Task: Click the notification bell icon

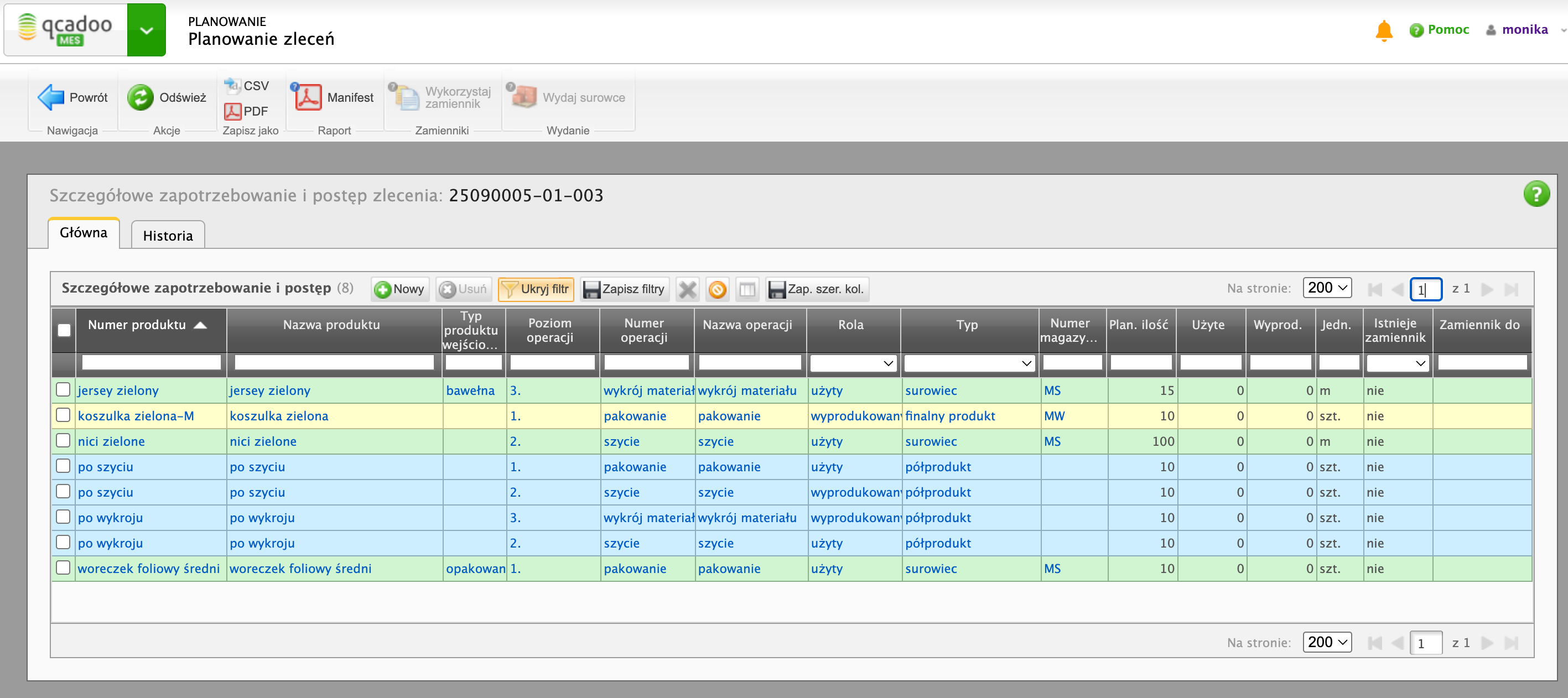Action: click(x=1384, y=30)
